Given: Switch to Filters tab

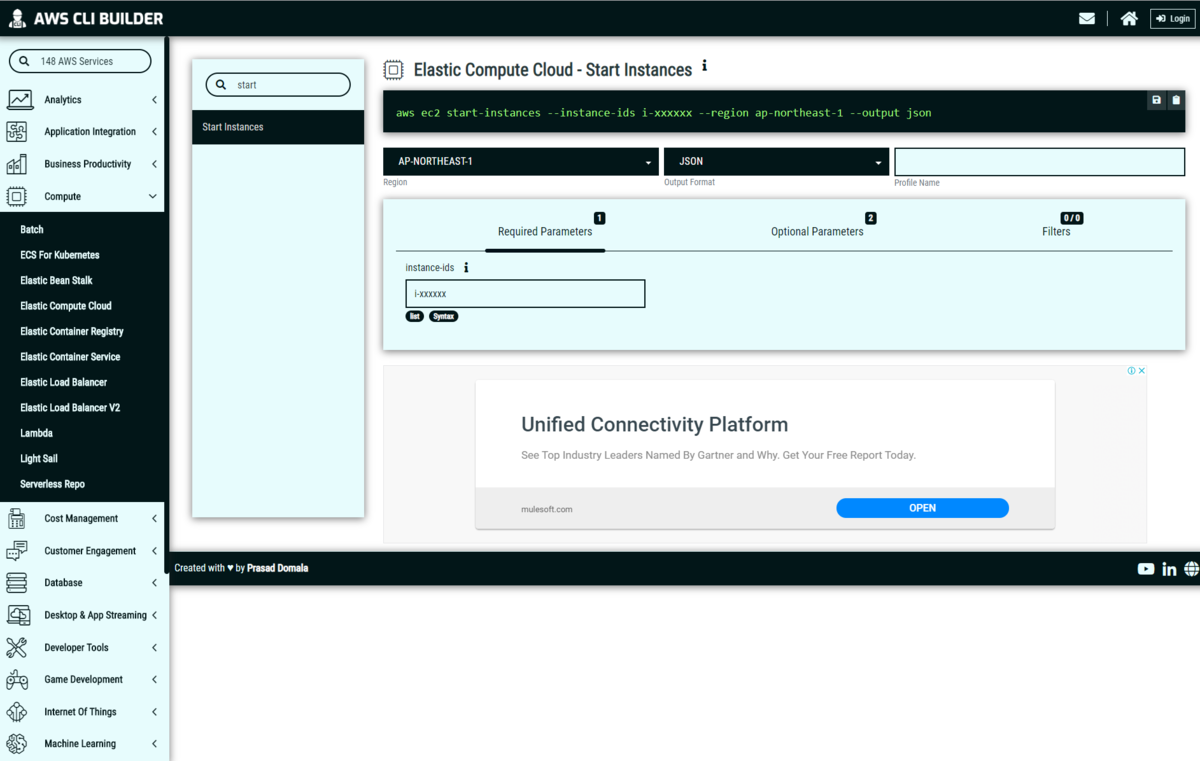Looking at the screenshot, I should [x=1056, y=231].
